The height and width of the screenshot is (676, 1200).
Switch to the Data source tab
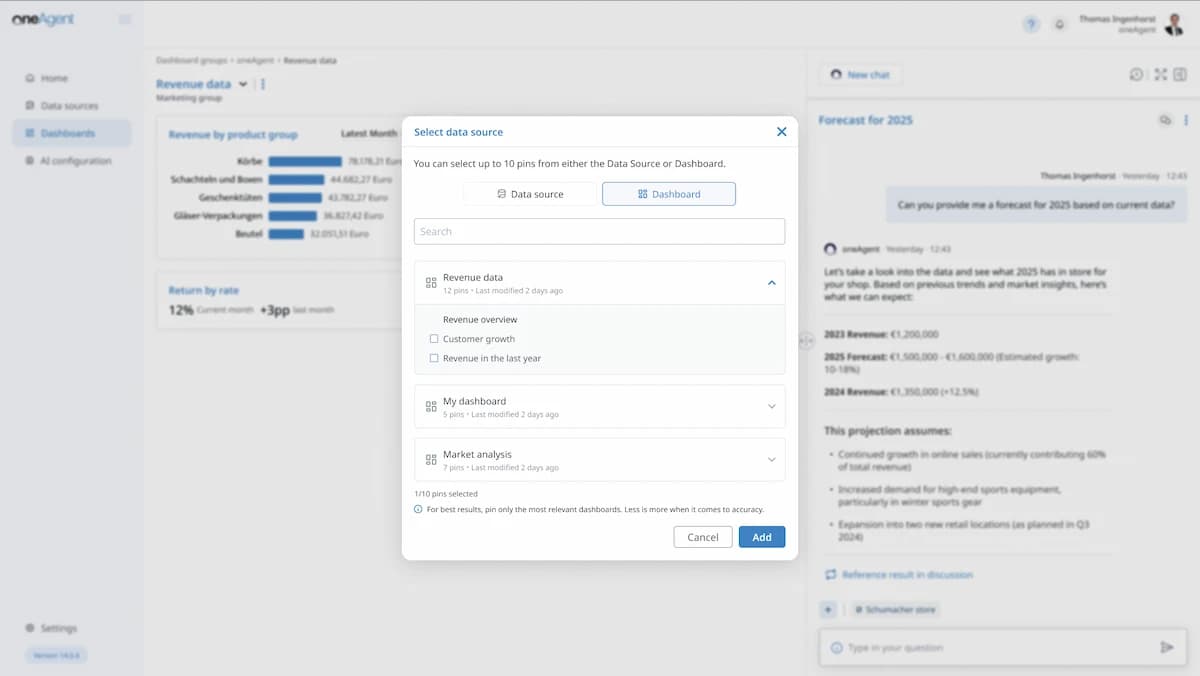[x=530, y=194]
